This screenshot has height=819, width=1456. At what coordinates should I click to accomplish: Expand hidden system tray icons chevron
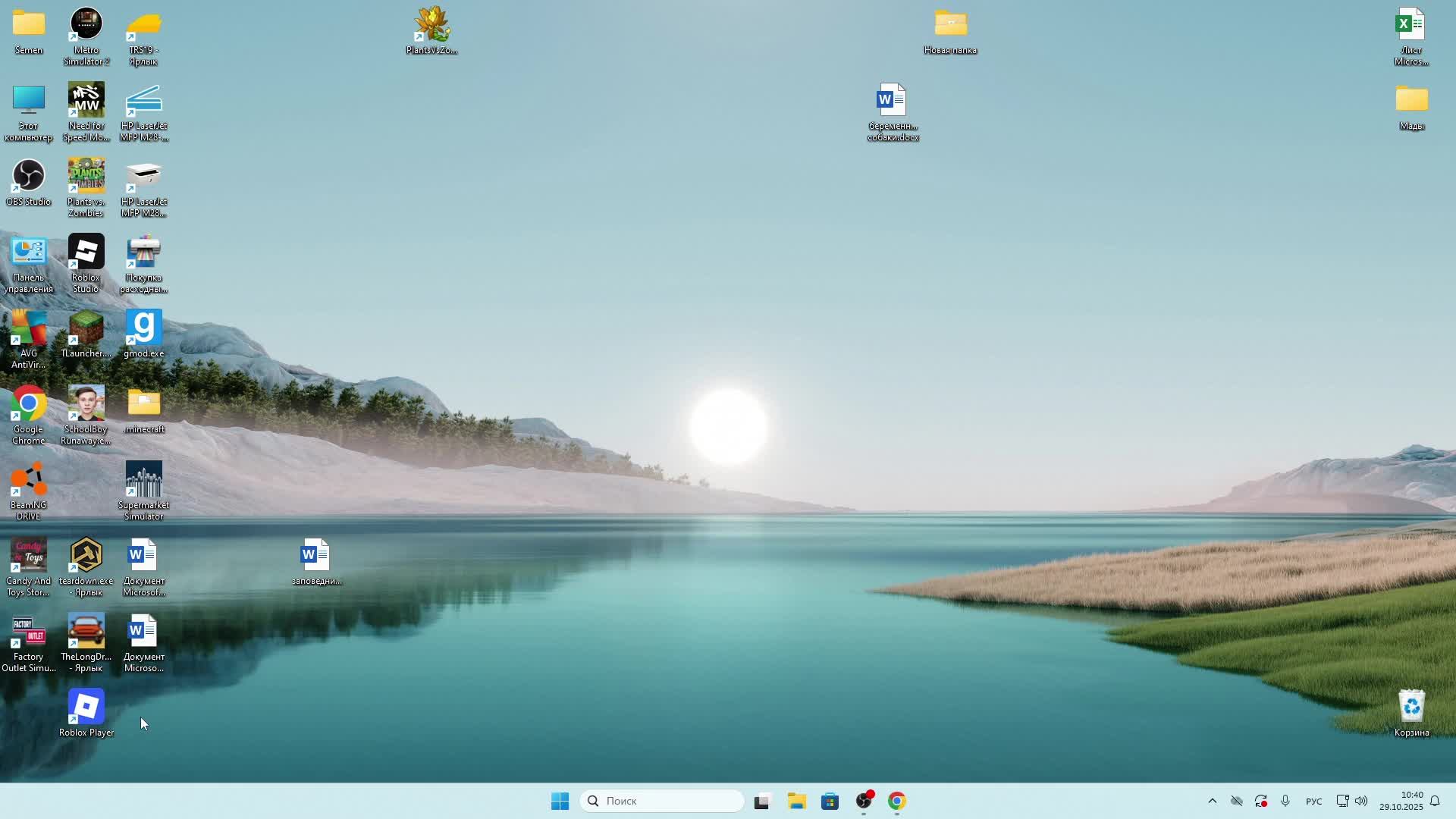pos(1212,801)
